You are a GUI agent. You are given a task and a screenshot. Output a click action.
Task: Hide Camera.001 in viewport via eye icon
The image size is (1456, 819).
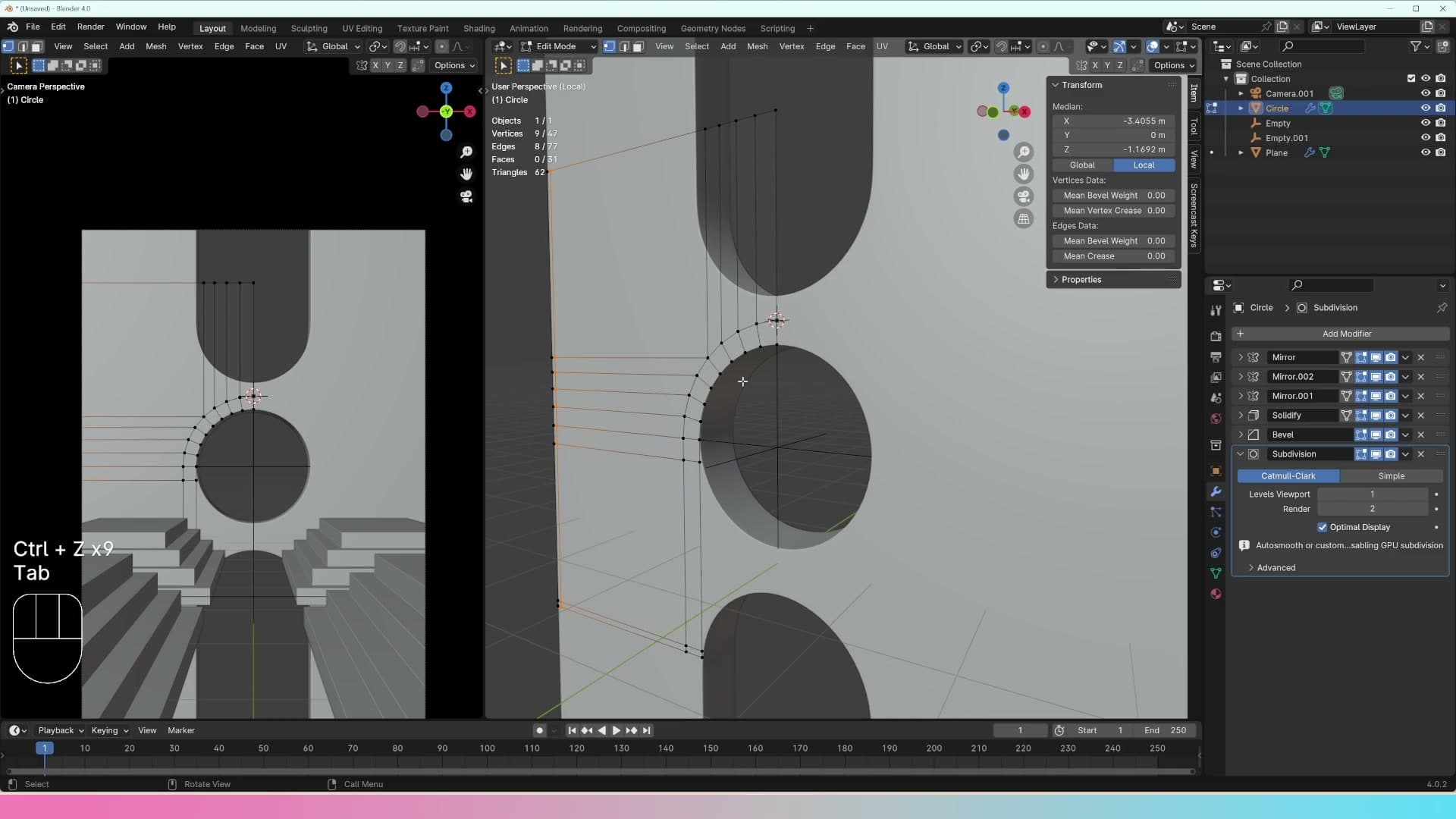tap(1426, 93)
